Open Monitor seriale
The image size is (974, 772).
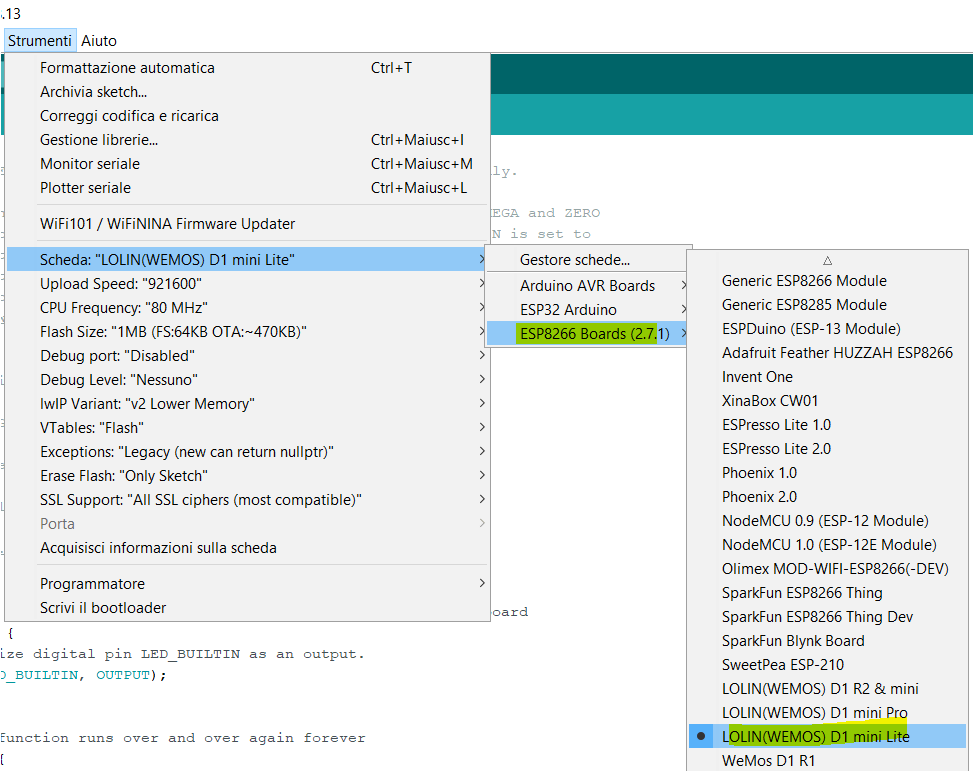point(89,163)
